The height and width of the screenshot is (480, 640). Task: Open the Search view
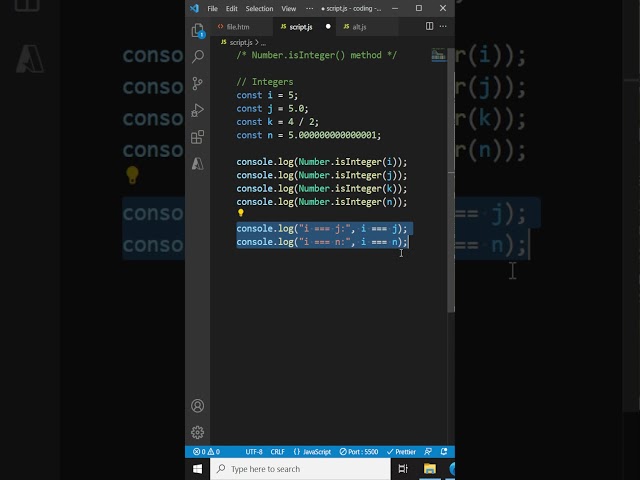198,56
